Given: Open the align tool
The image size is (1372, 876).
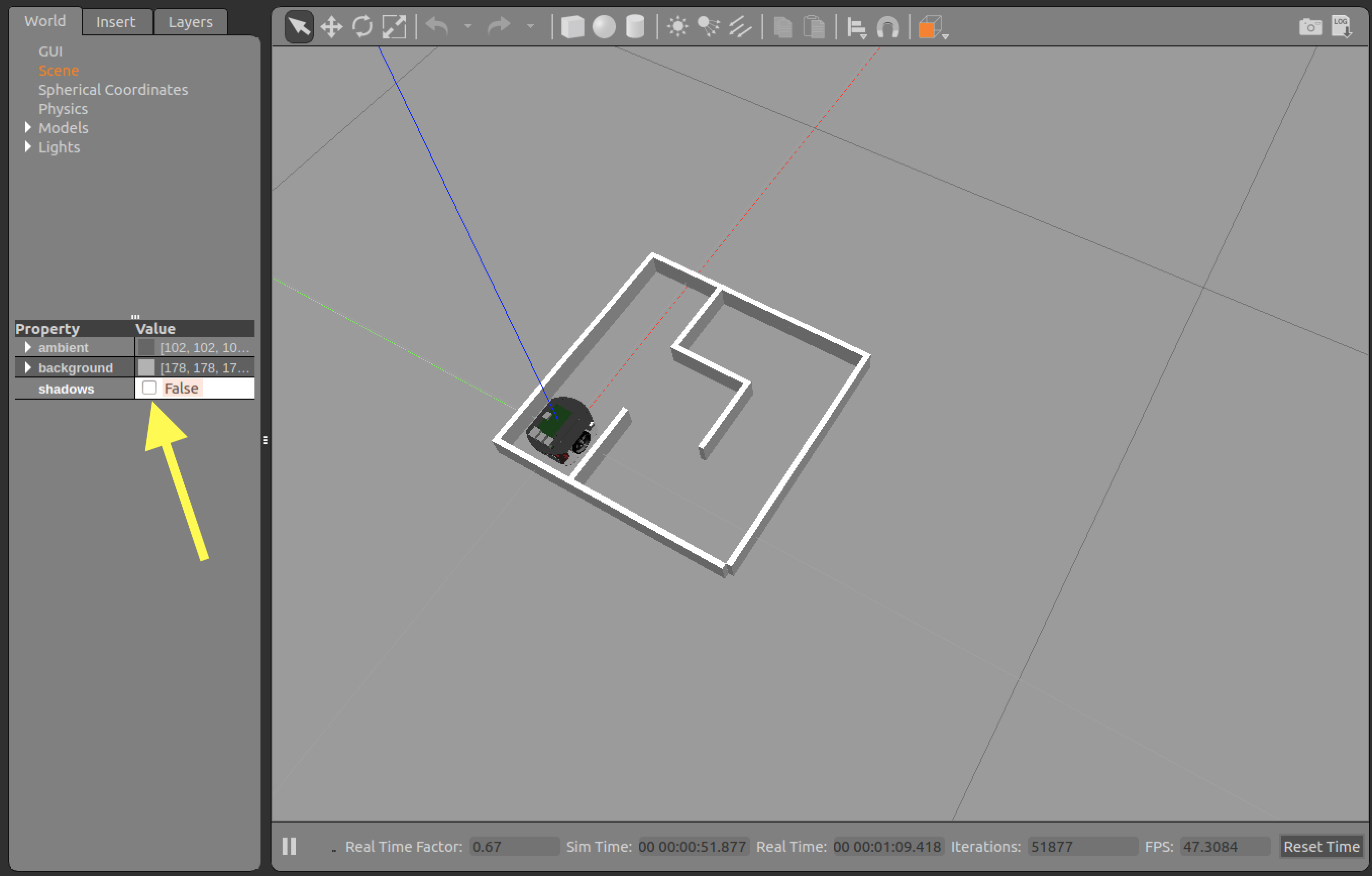Looking at the screenshot, I should click(x=857, y=27).
